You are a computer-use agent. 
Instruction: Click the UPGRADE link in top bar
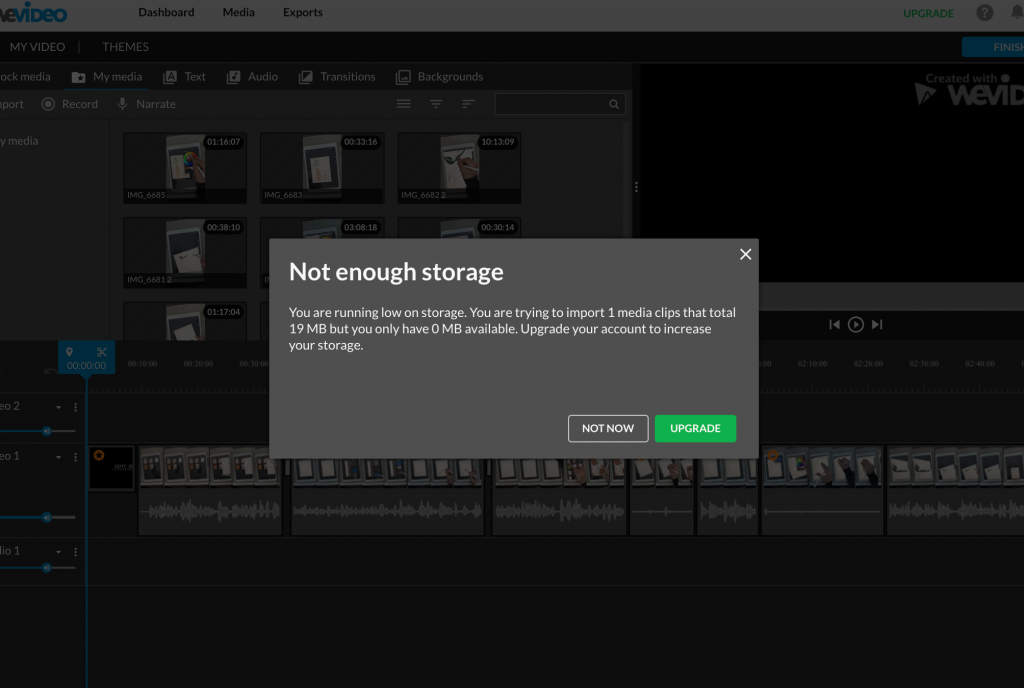click(x=928, y=13)
